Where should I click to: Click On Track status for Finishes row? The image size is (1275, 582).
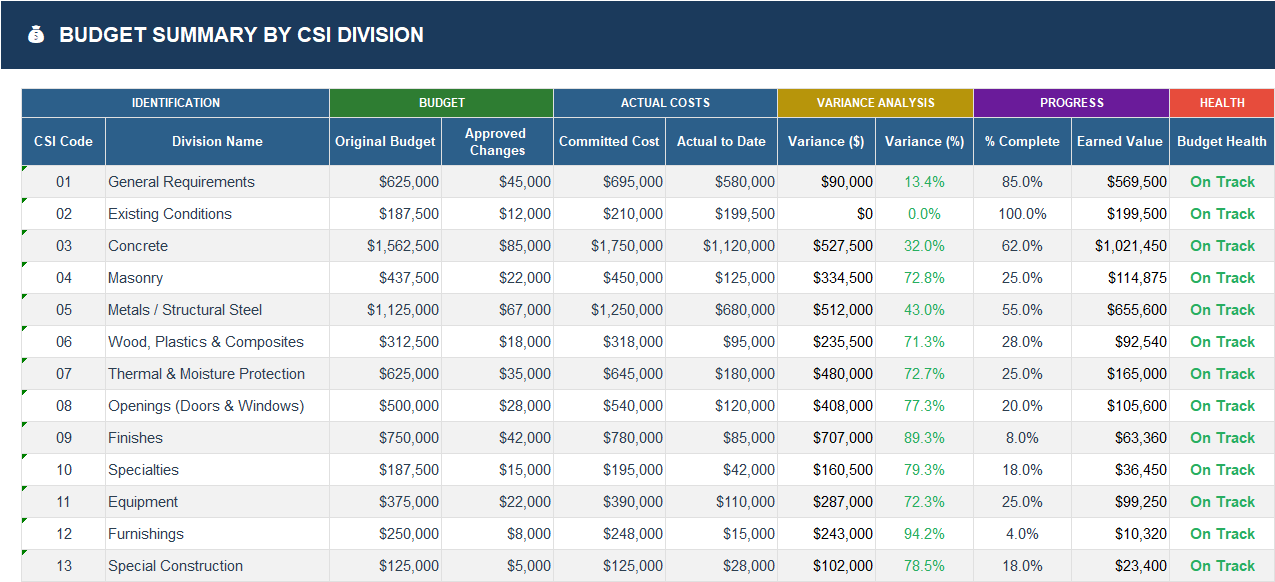pos(1222,438)
